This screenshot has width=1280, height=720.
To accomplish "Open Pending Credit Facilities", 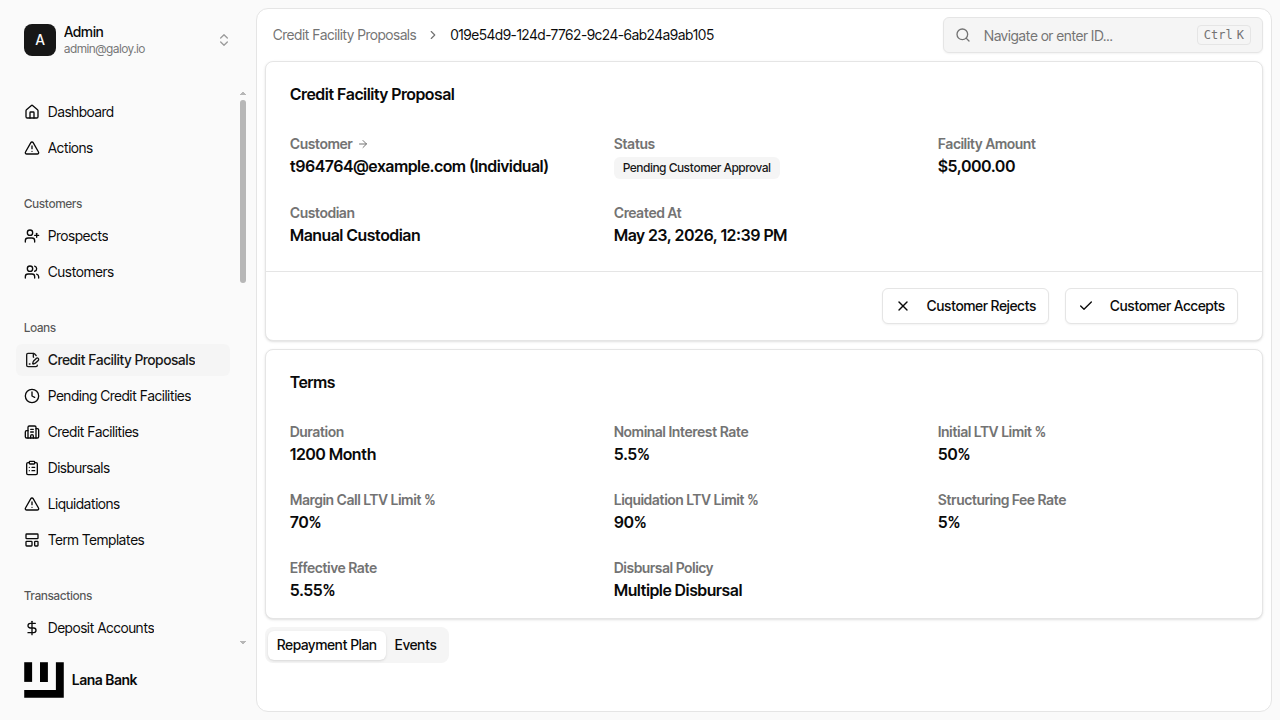I will (x=123, y=396).
